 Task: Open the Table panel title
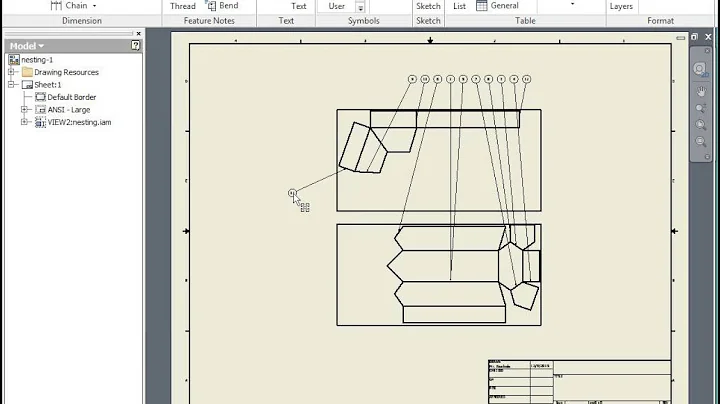click(x=525, y=21)
